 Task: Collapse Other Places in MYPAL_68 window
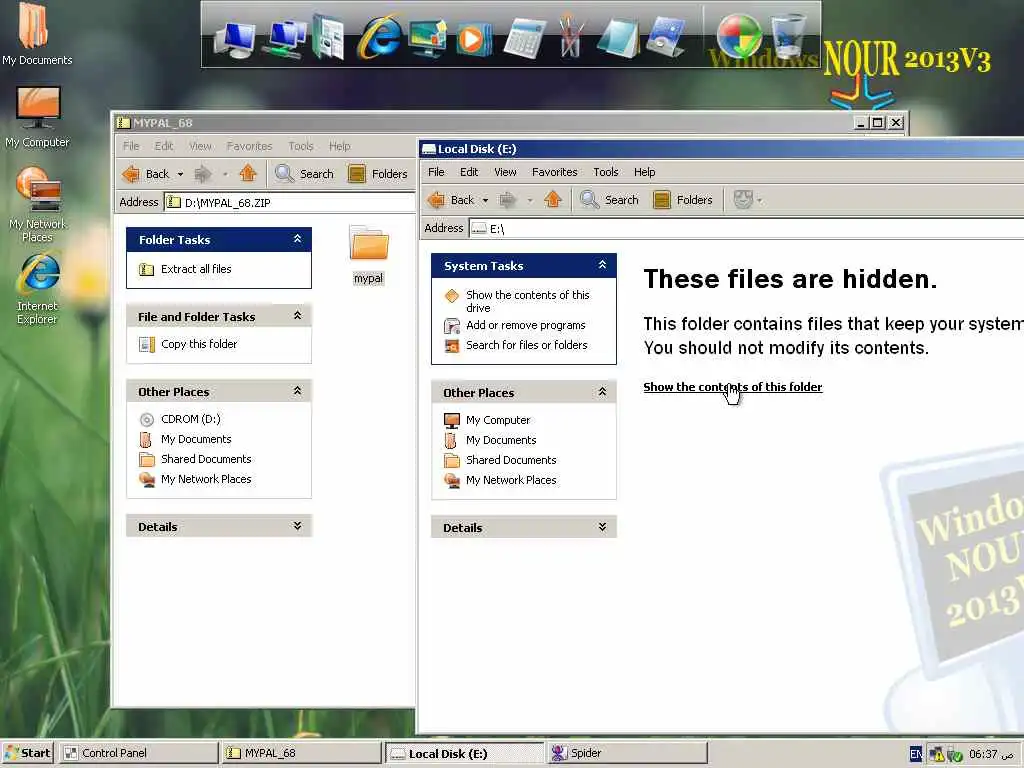click(x=297, y=391)
